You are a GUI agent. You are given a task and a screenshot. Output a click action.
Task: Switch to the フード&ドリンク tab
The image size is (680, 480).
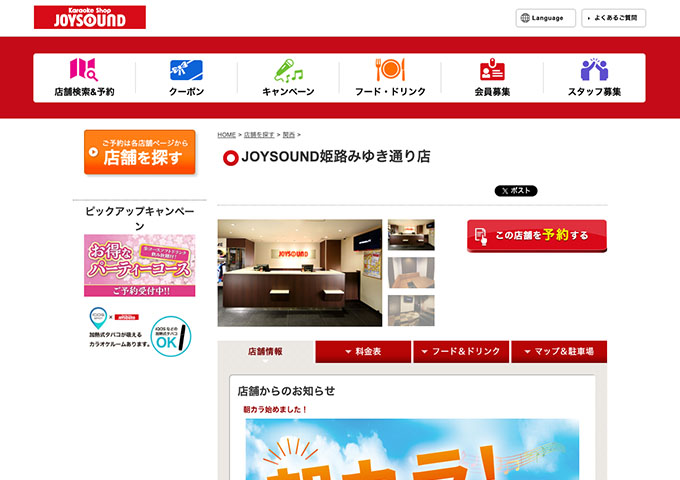click(x=461, y=352)
